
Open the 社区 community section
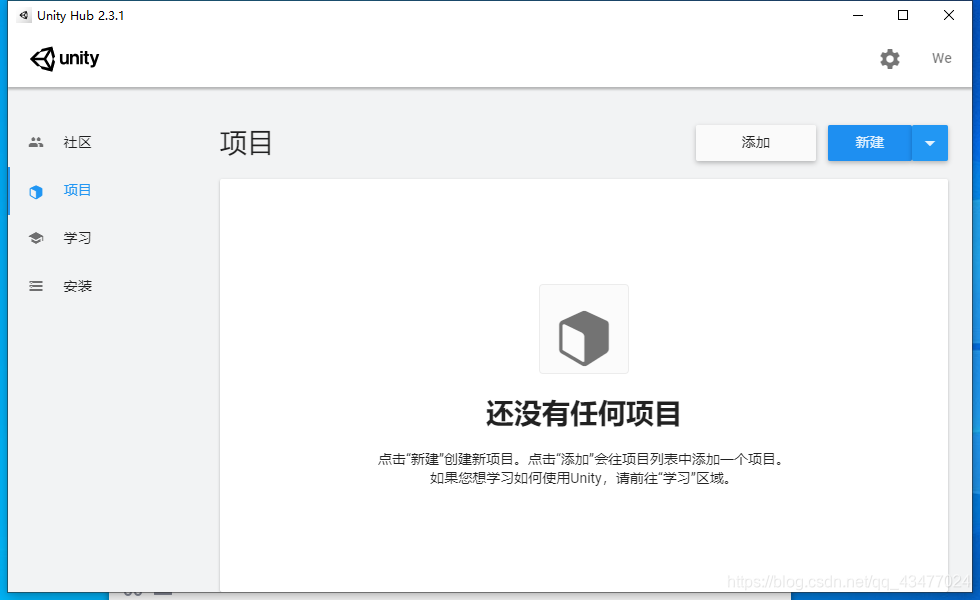pyautogui.click(x=78, y=142)
